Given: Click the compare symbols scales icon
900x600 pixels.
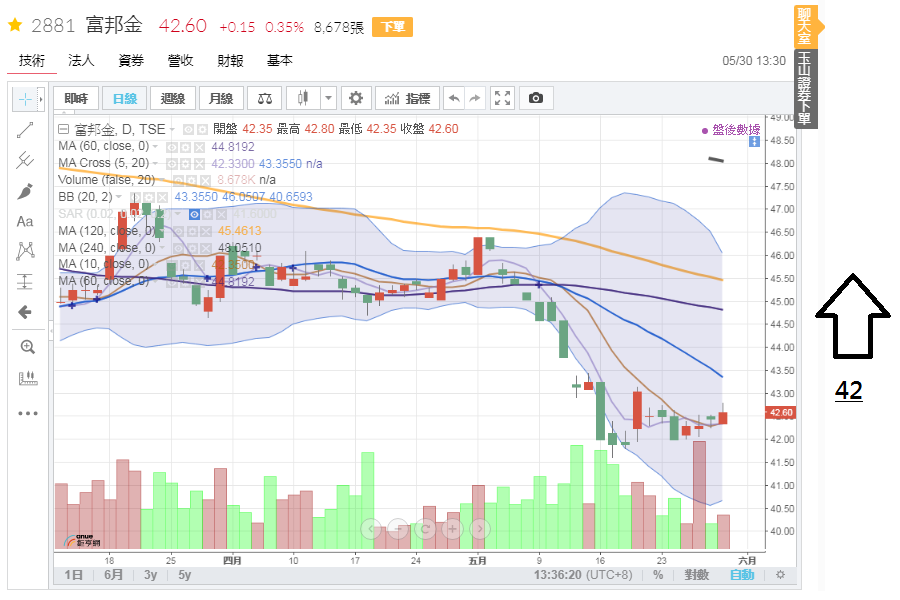Looking at the screenshot, I should [x=265, y=99].
